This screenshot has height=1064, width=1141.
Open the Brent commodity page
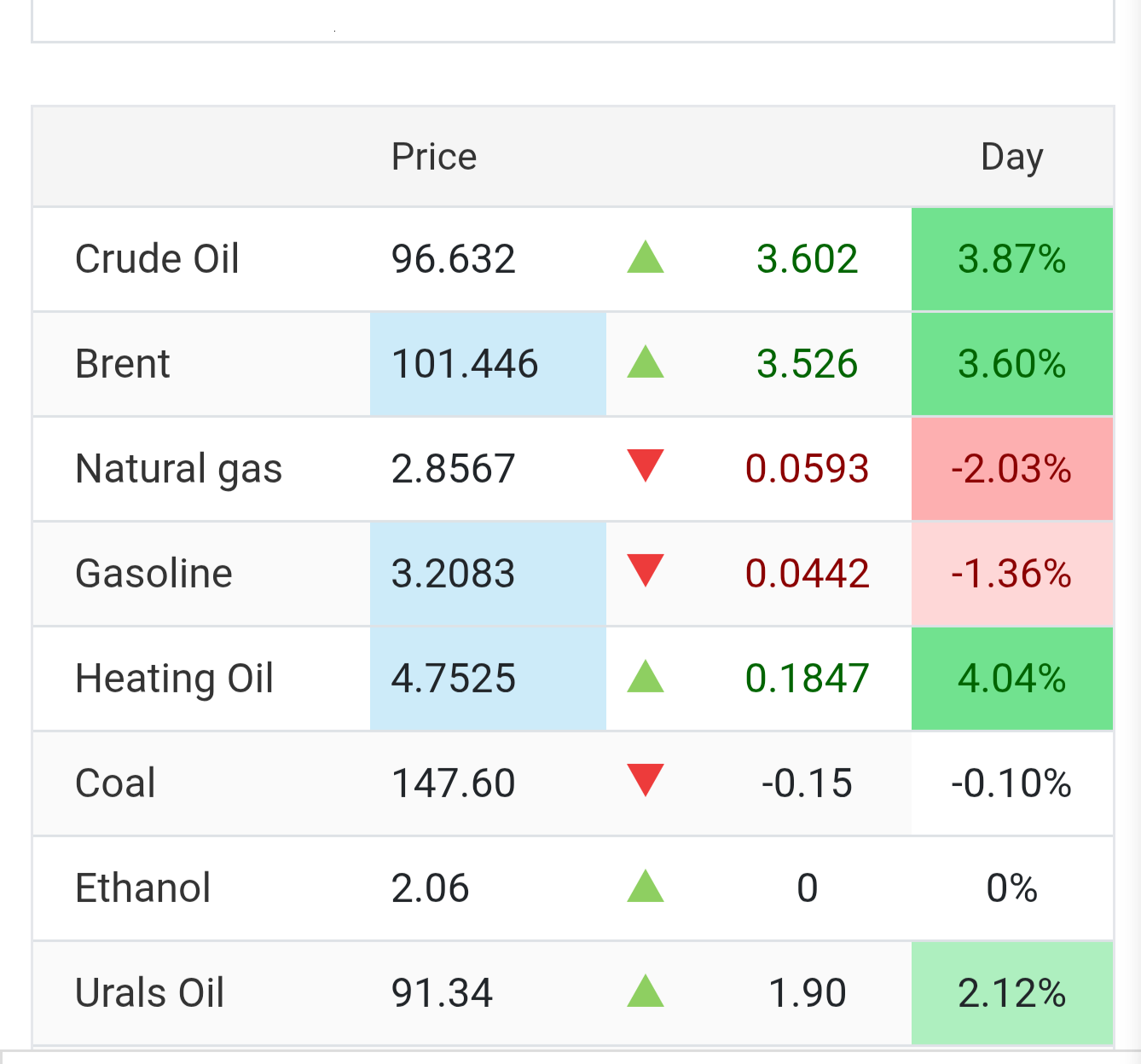pyautogui.click(x=123, y=364)
